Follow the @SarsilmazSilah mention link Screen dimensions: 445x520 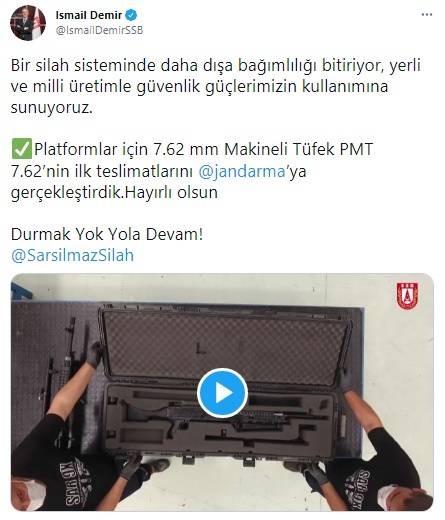[72, 255]
